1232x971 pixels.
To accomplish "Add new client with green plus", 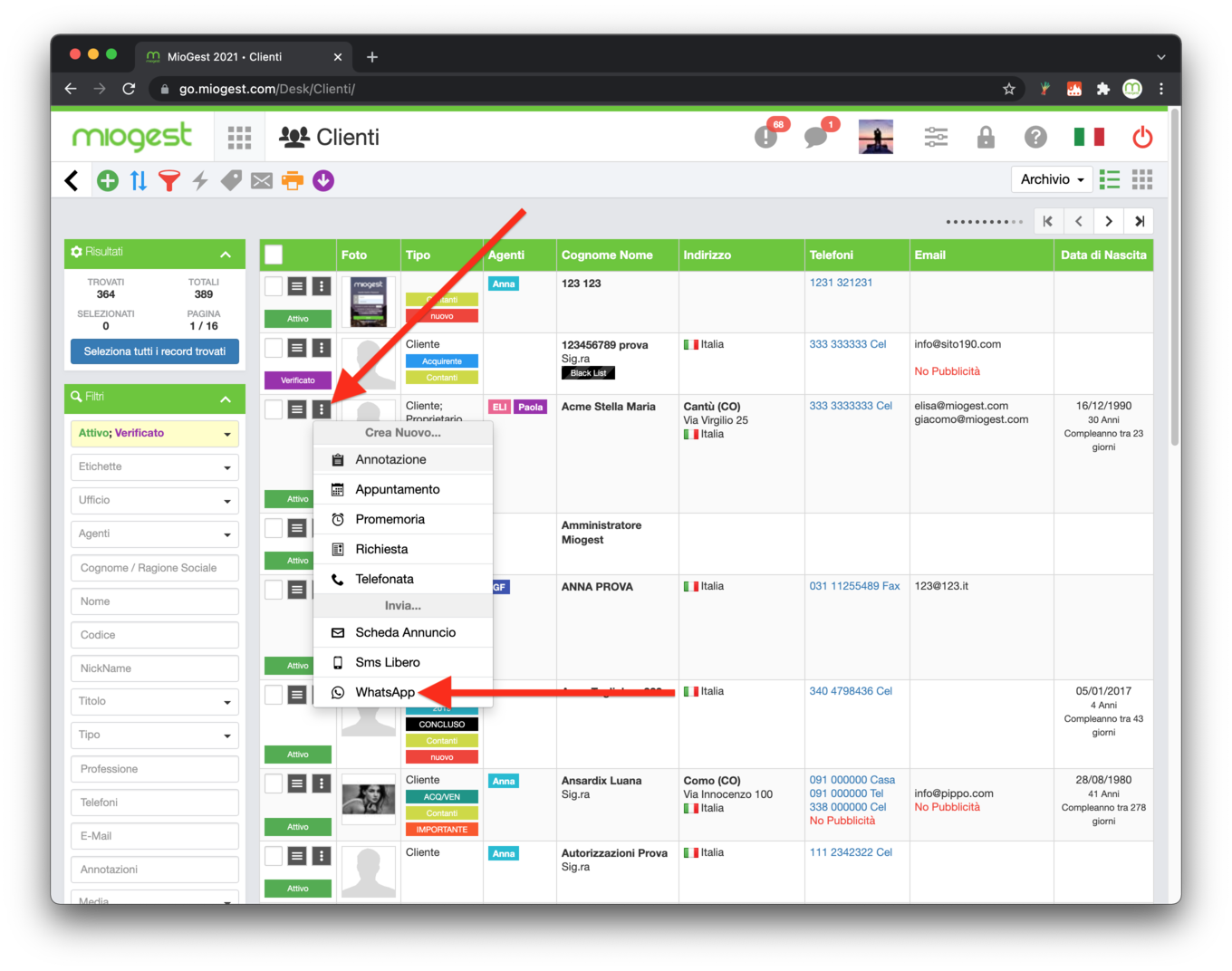I will coord(108,180).
